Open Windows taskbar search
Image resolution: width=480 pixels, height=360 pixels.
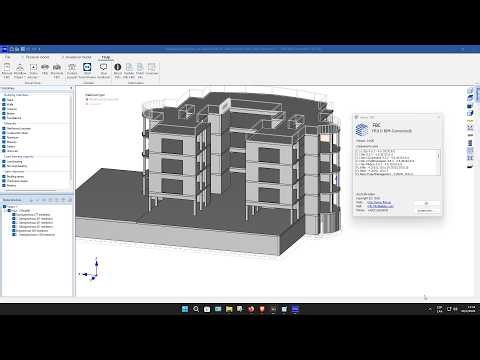coord(196,309)
